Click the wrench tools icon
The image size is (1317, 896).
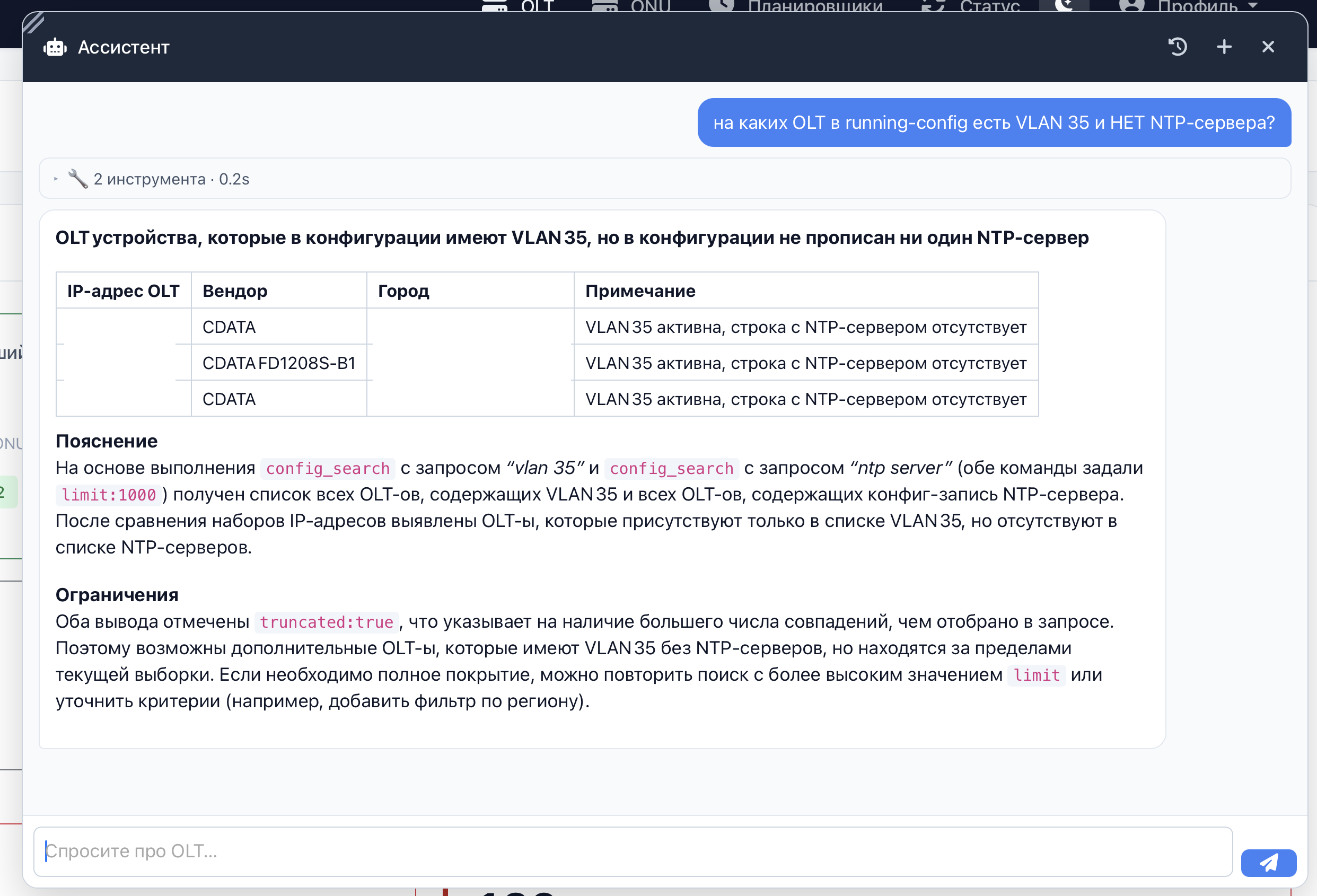click(77, 179)
